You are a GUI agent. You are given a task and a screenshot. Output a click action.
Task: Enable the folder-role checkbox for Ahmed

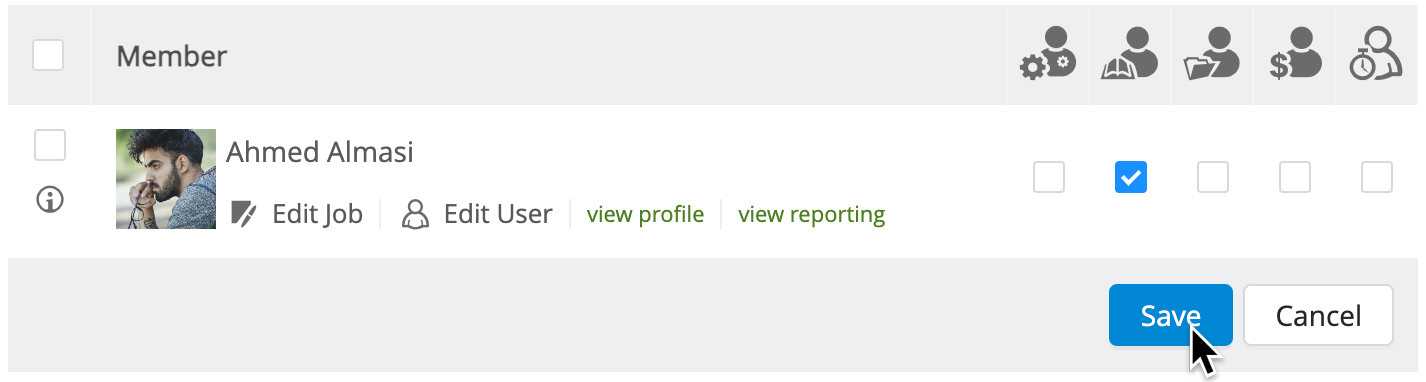tap(1213, 177)
